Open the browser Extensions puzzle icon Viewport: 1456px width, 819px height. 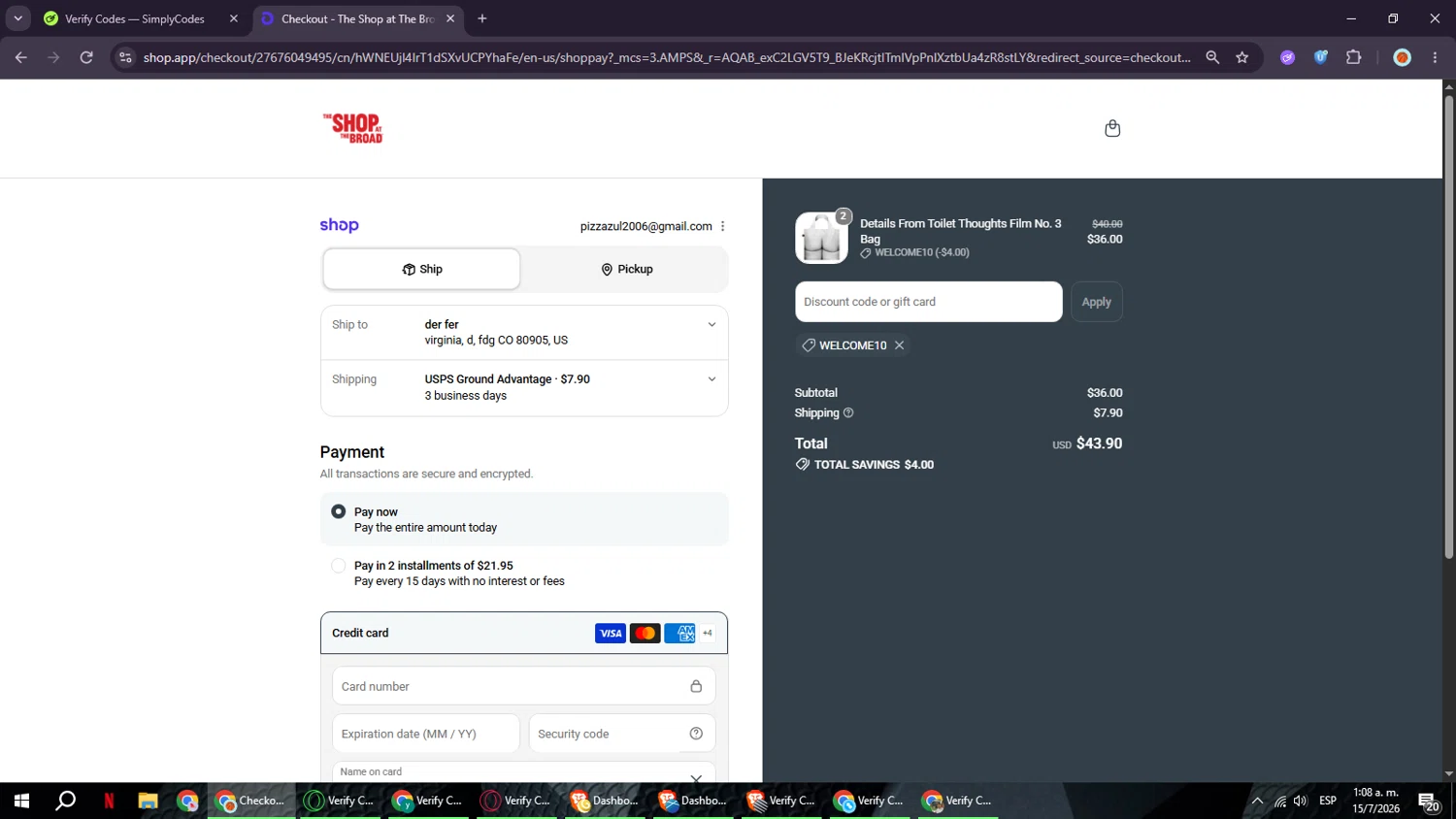pos(1354,57)
